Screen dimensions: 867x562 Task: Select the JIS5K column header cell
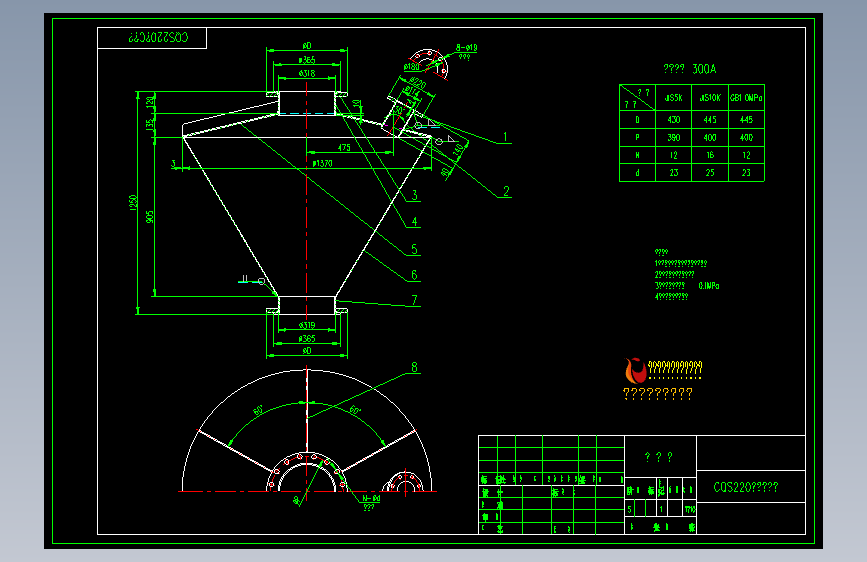(x=673, y=98)
